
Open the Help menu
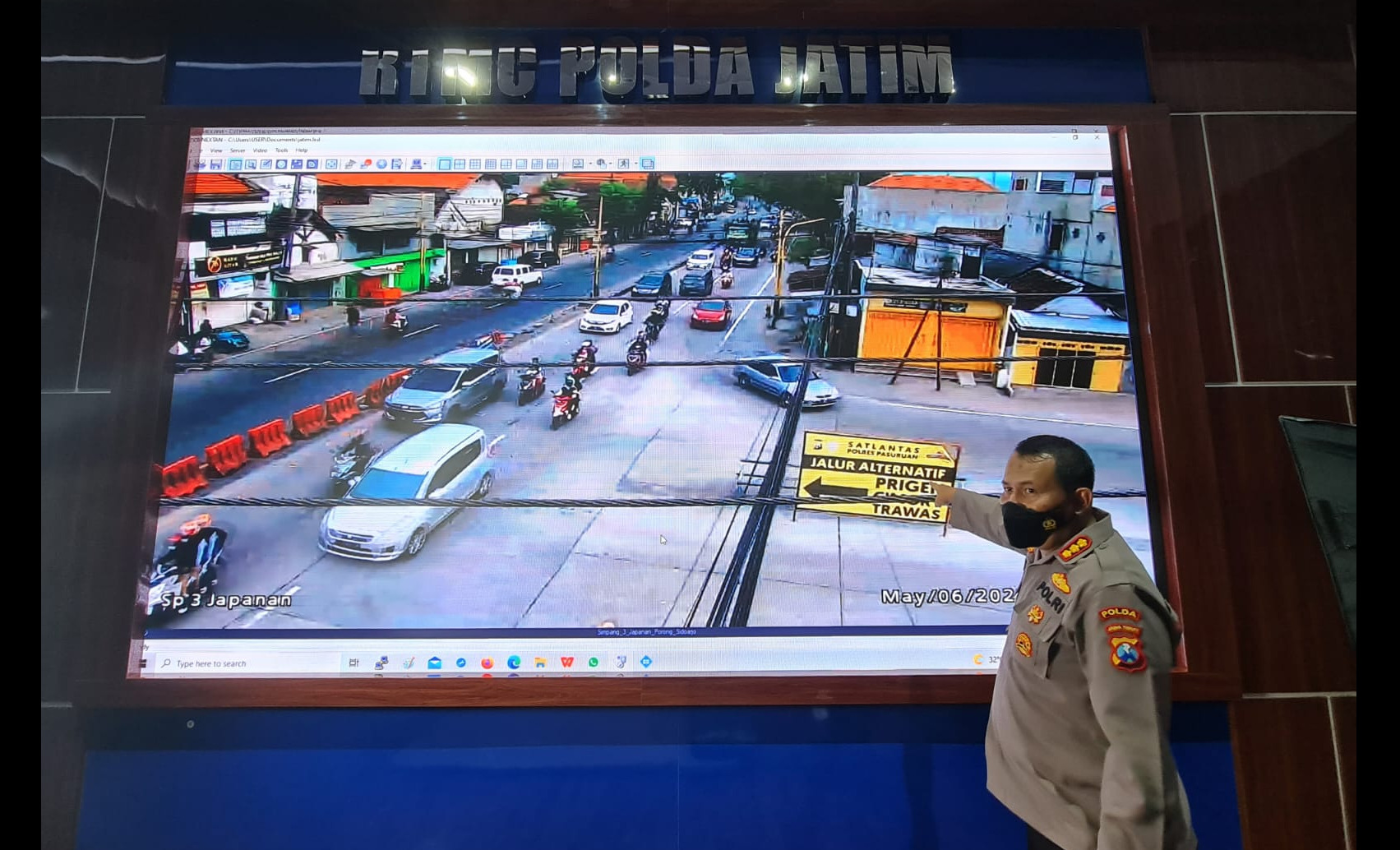(x=302, y=151)
